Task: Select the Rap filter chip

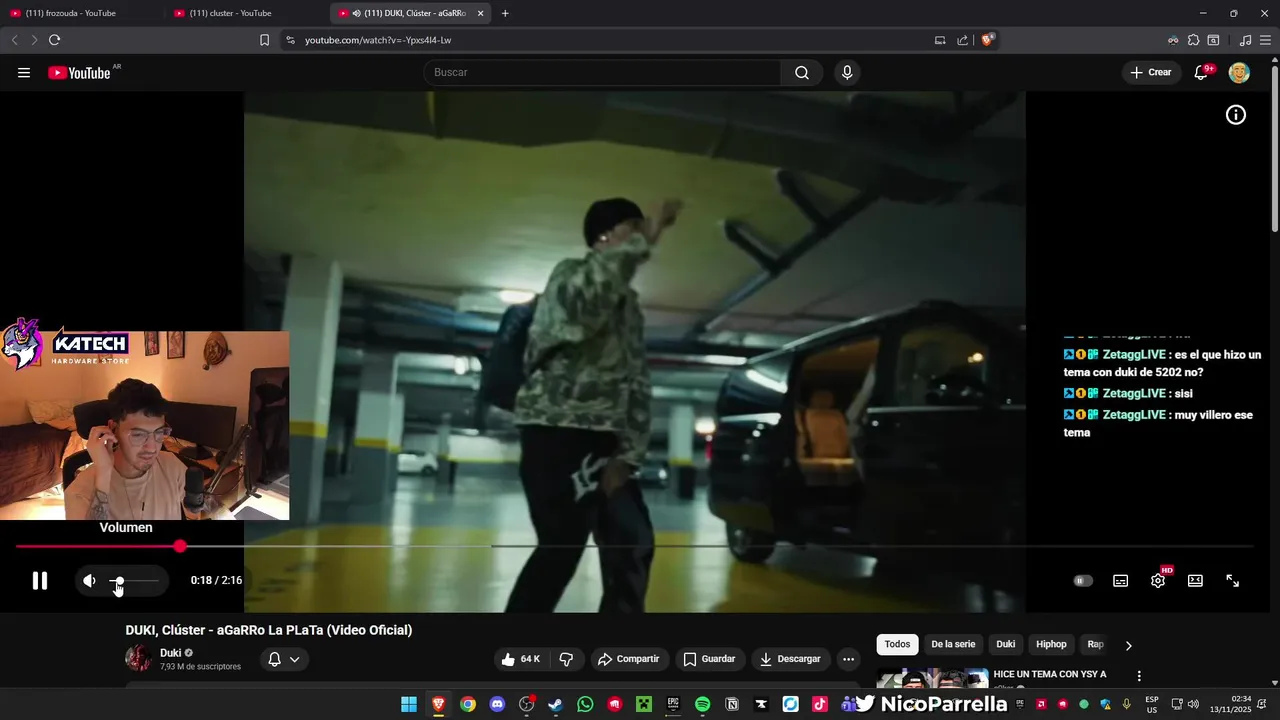Action: coord(1095,644)
